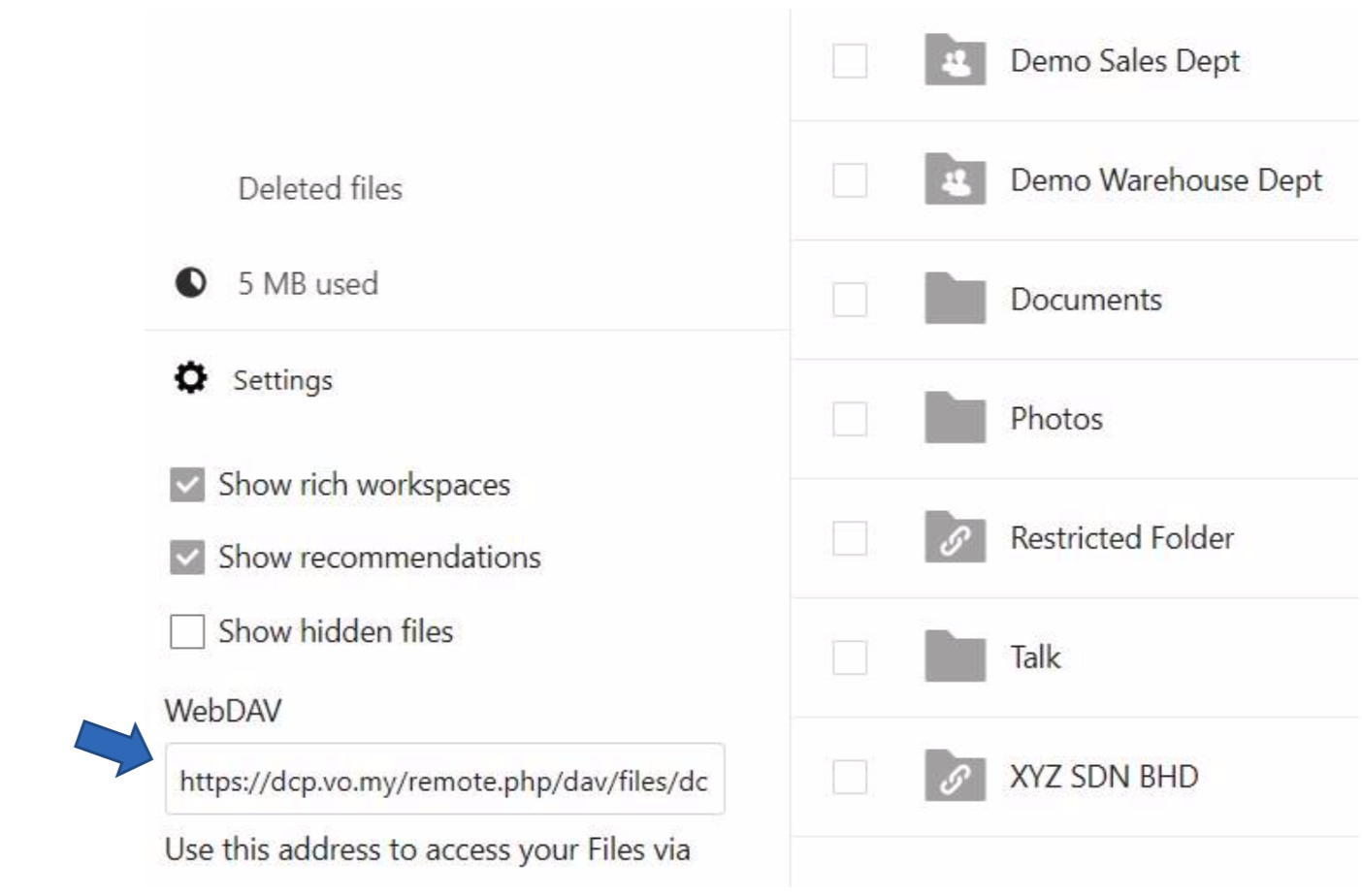Click the Documents folder icon
The image size is (1362, 896).
pos(955,300)
